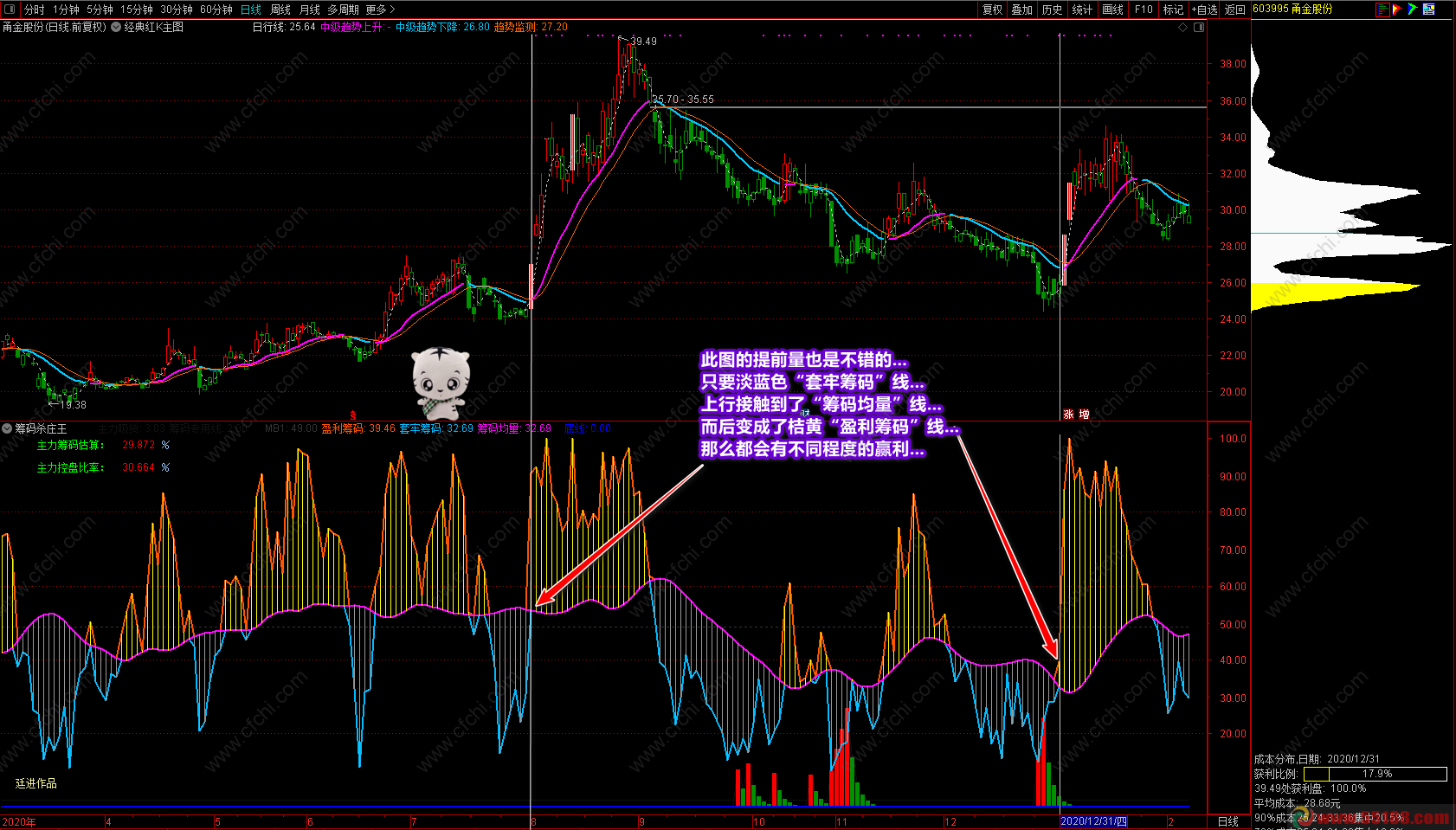Click the 涨 event tag below the chart
The height and width of the screenshot is (830, 1456).
[1068, 415]
